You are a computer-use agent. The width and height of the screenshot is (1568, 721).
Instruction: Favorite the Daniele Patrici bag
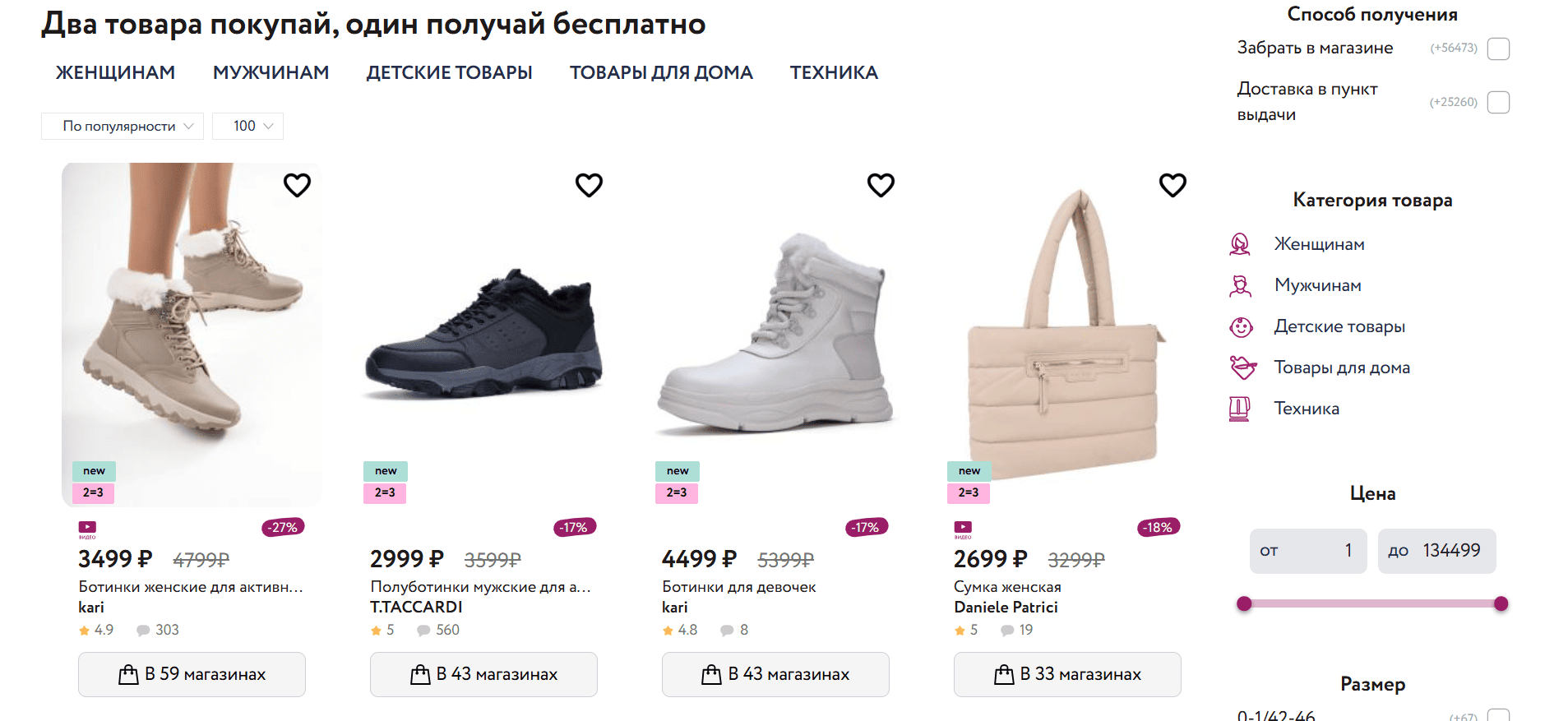point(1173,185)
